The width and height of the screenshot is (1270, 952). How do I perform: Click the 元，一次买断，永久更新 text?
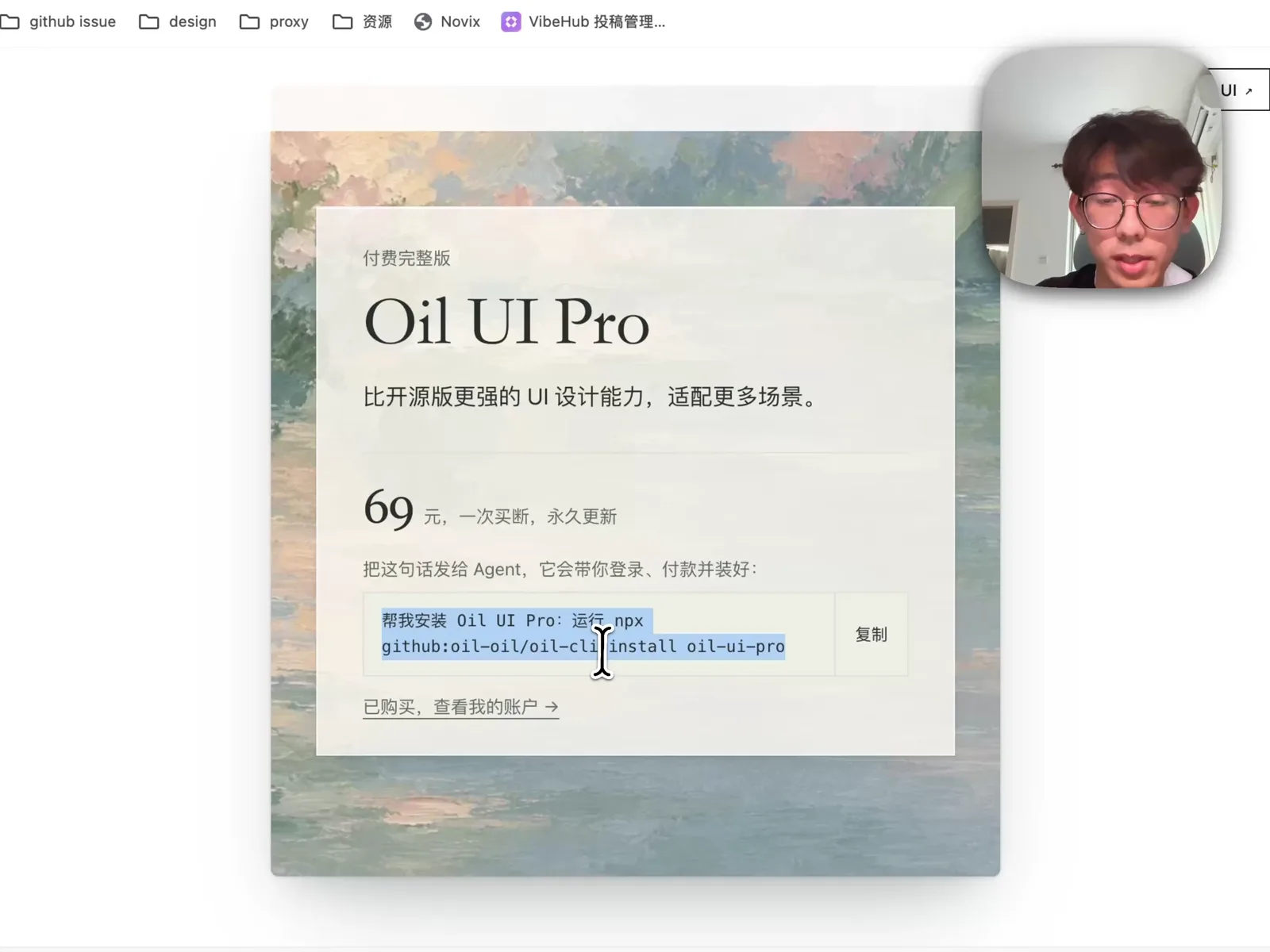coord(520,516)
